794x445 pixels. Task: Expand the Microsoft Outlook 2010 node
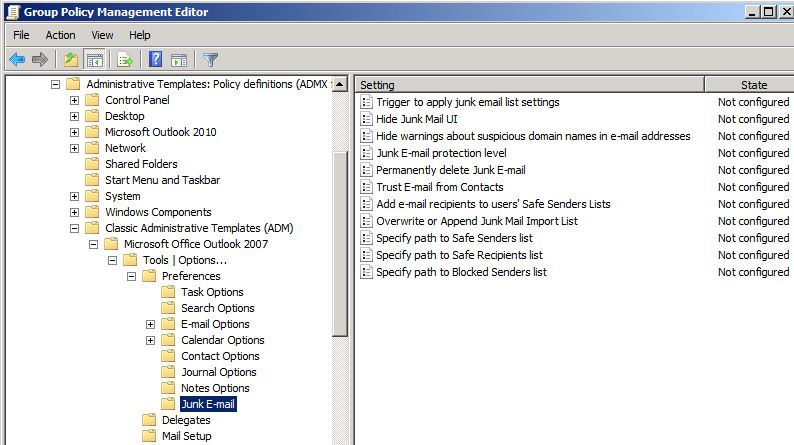point(74,132)
